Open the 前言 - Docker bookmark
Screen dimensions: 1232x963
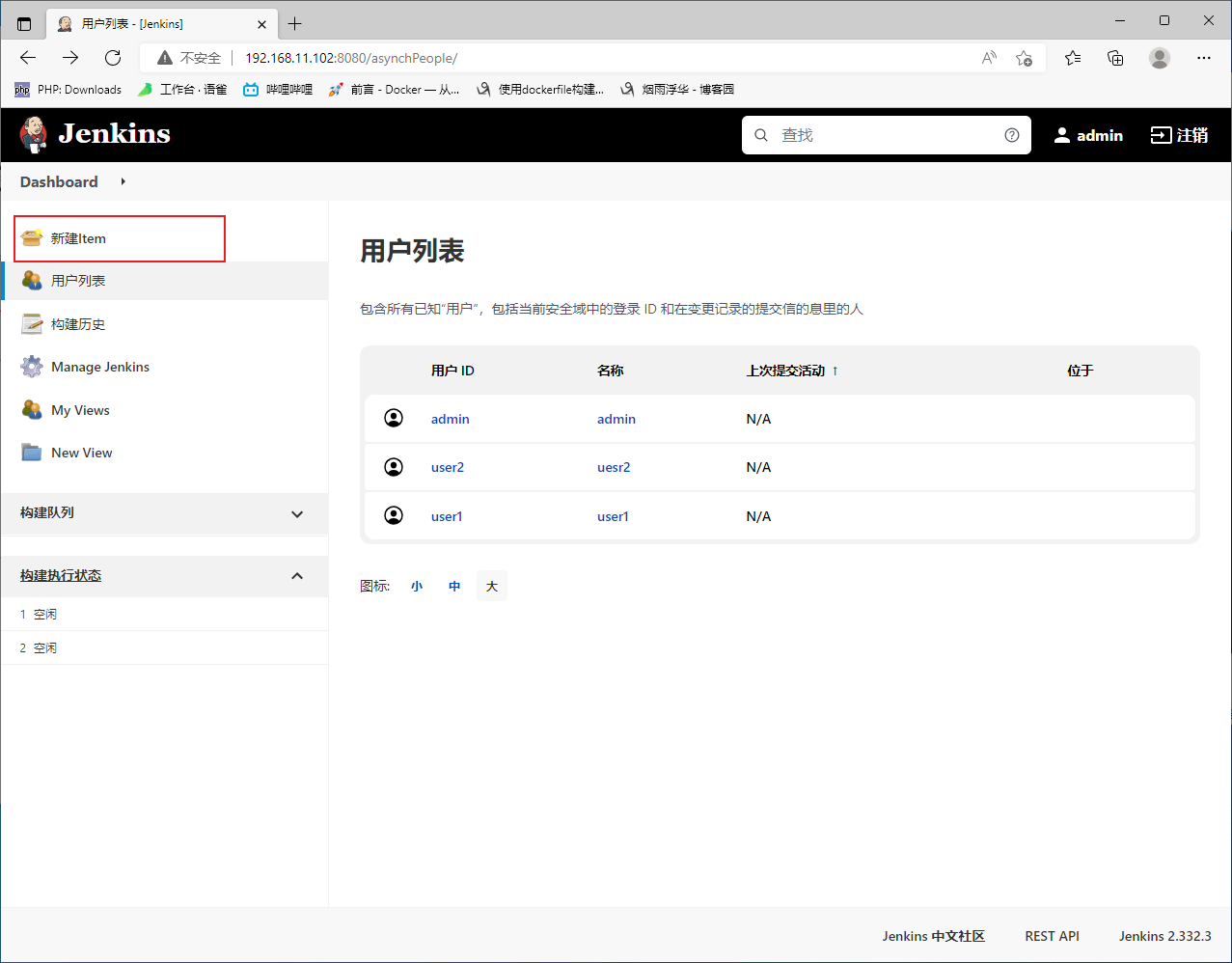[x=394, y=90]
